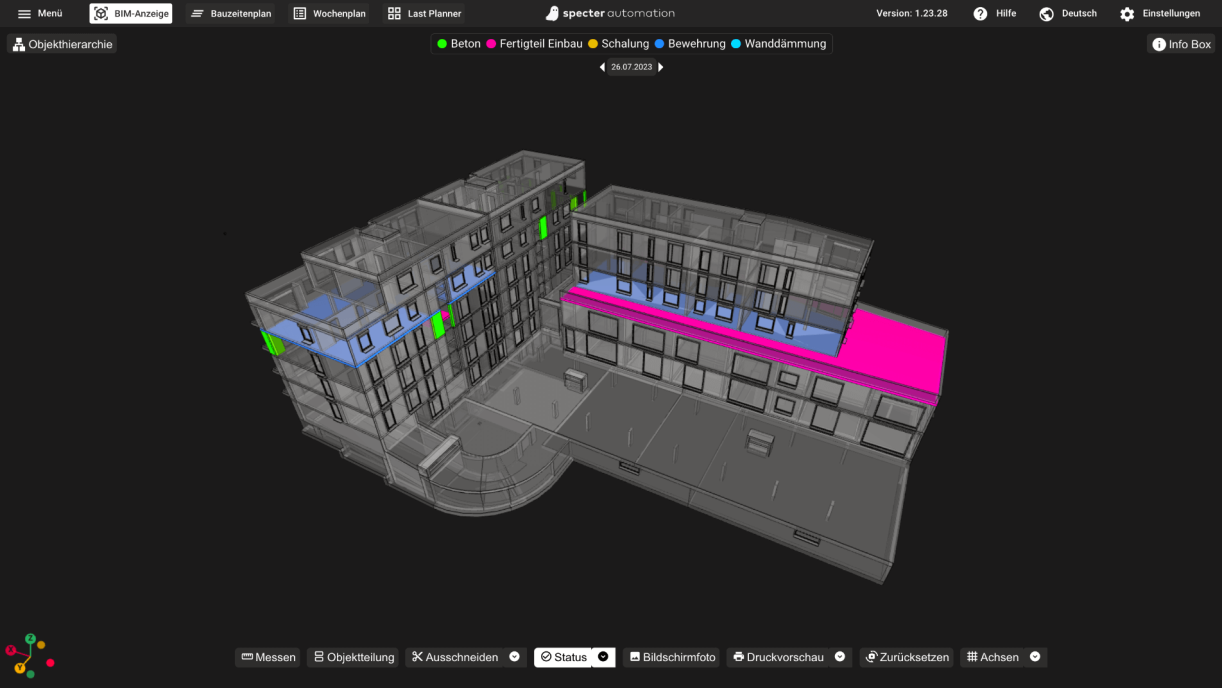Open Einstellungen settings

1159,14
